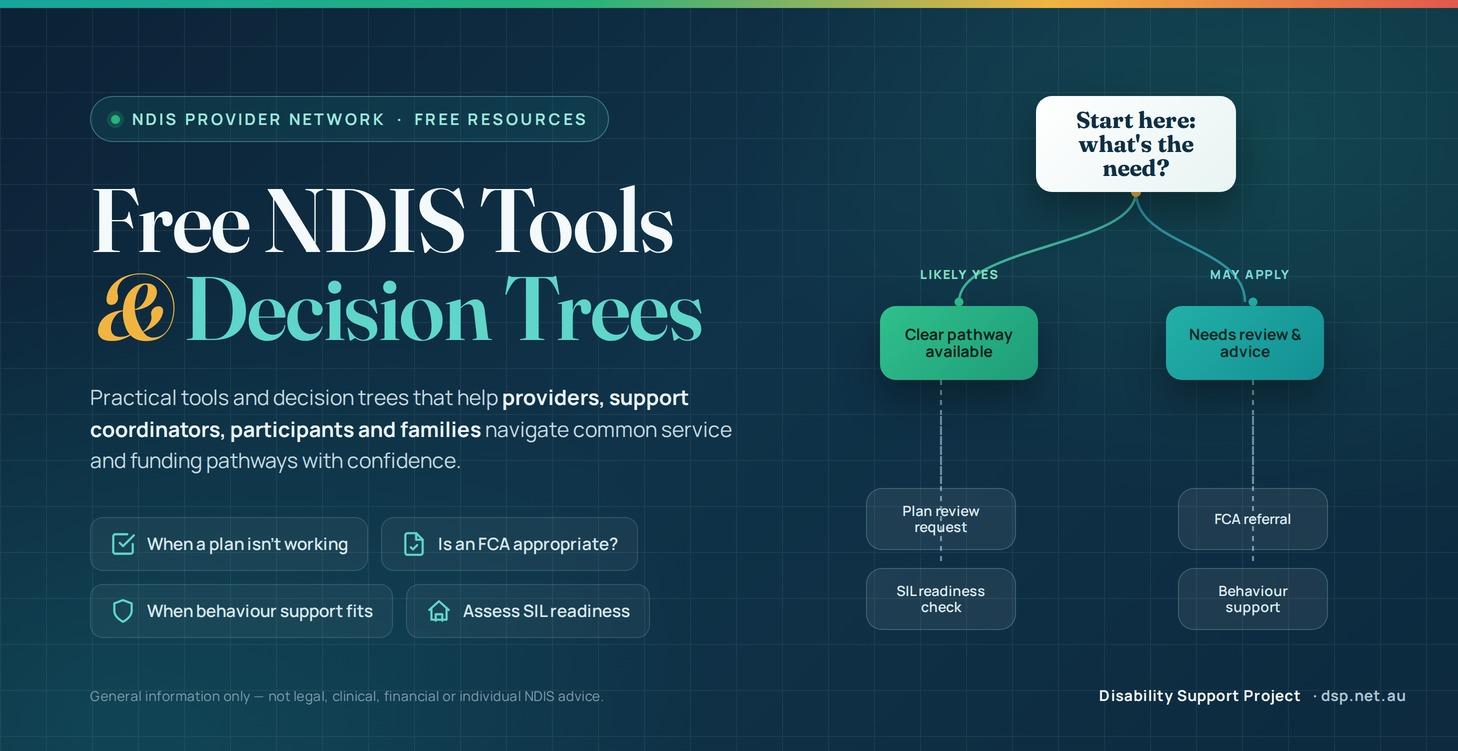Click the shield icon for behaviour support
Screen dimensions: 1458x751
tap(123, 611)
